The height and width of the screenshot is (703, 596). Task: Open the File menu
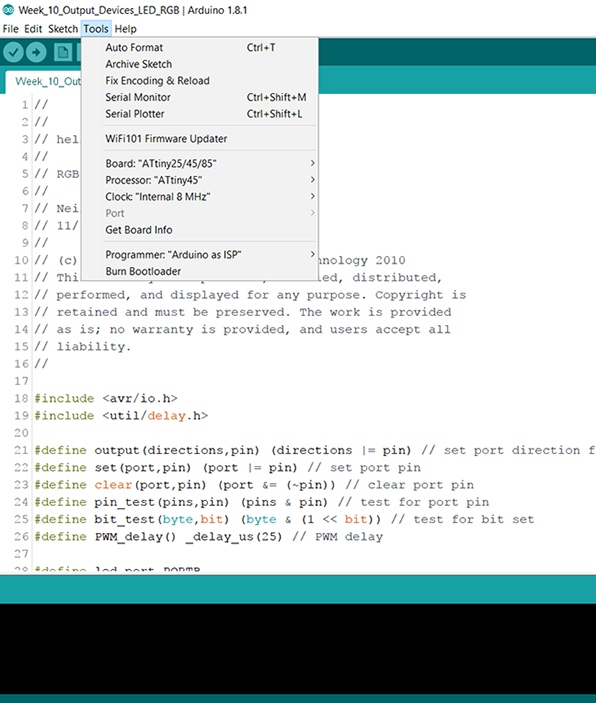tap(10, 29)
